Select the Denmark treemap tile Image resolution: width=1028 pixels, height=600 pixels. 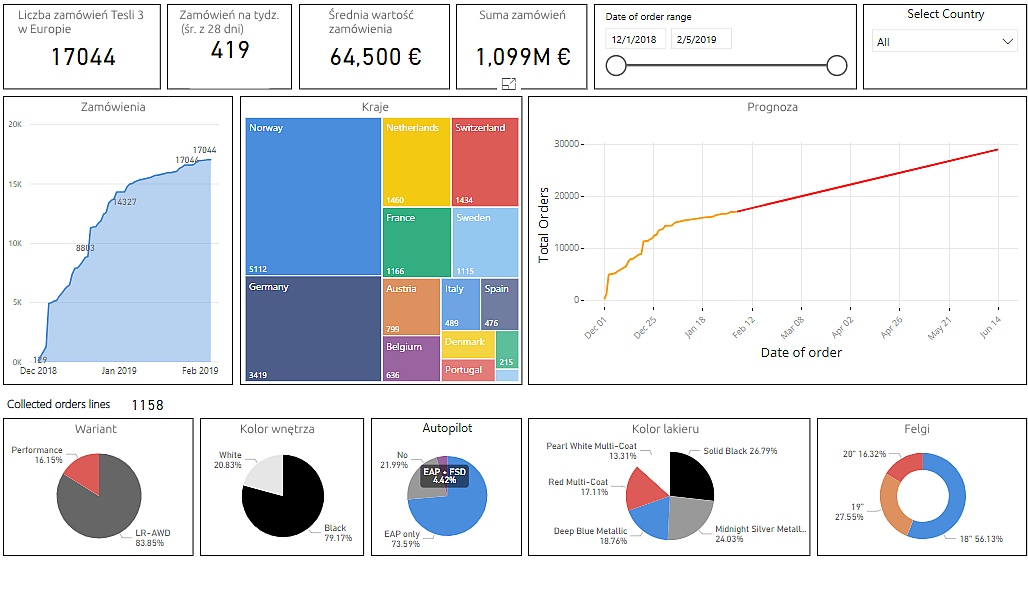[x=468, y=344]
